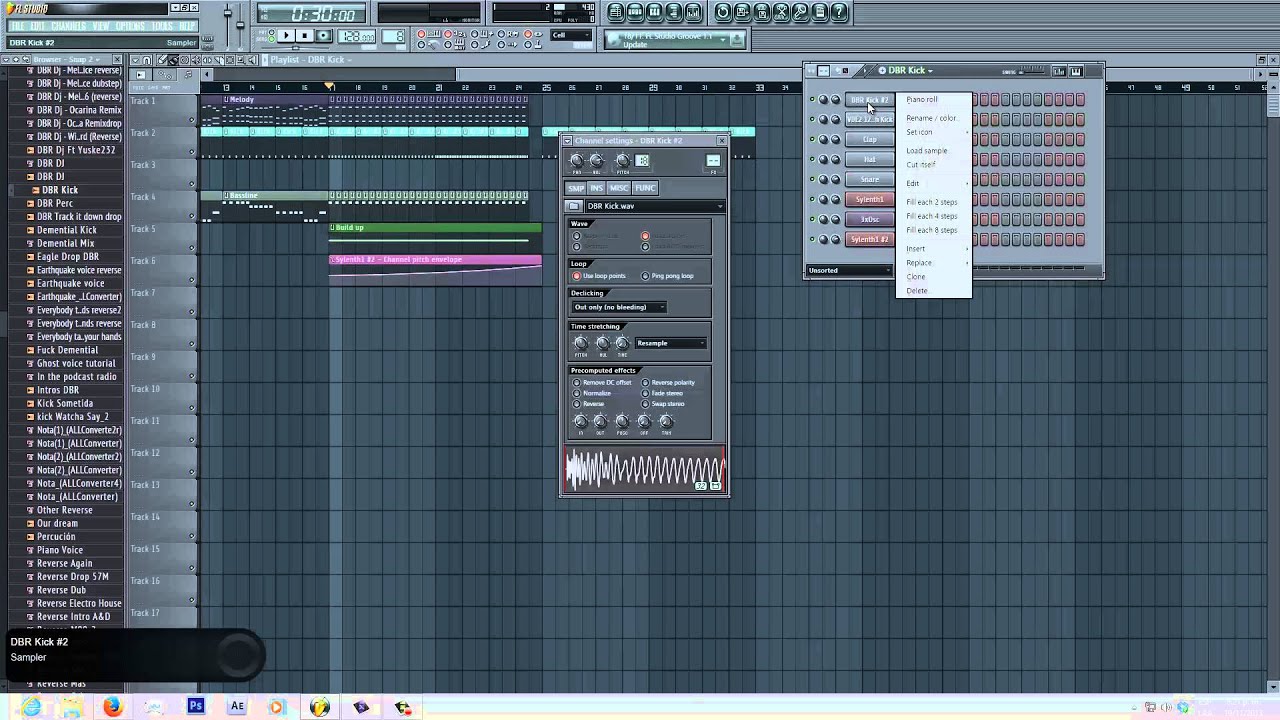Select the Snare channel button

tap(869, 180)
